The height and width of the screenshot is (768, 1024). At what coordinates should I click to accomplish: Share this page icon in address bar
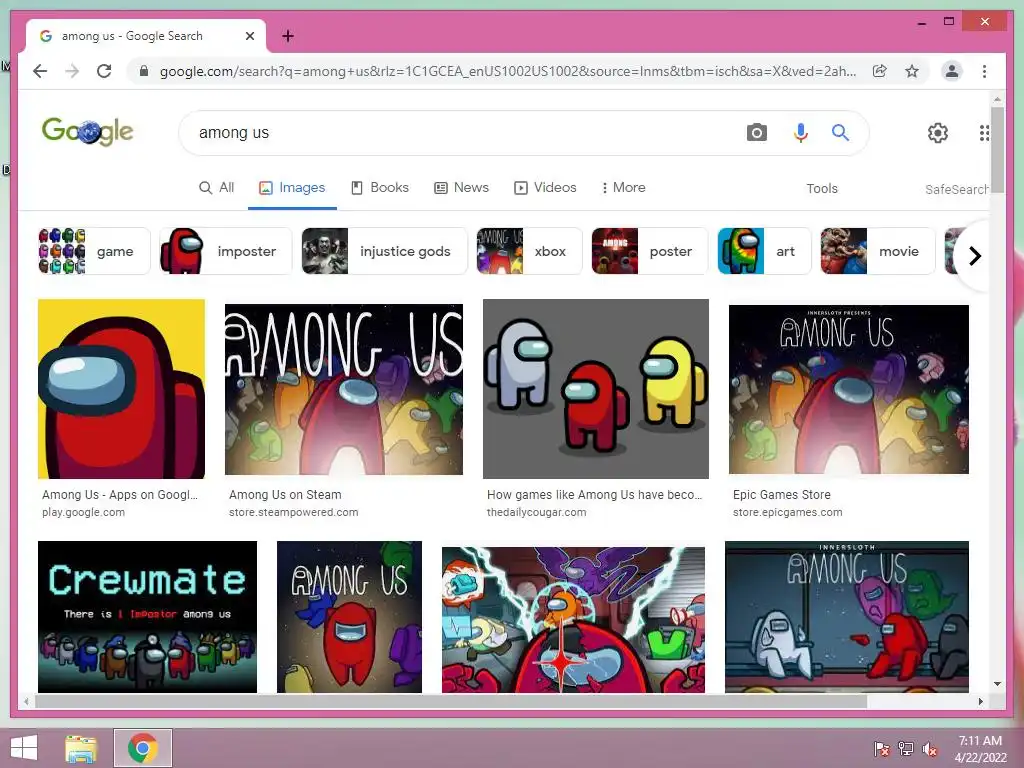pos(880,71)
